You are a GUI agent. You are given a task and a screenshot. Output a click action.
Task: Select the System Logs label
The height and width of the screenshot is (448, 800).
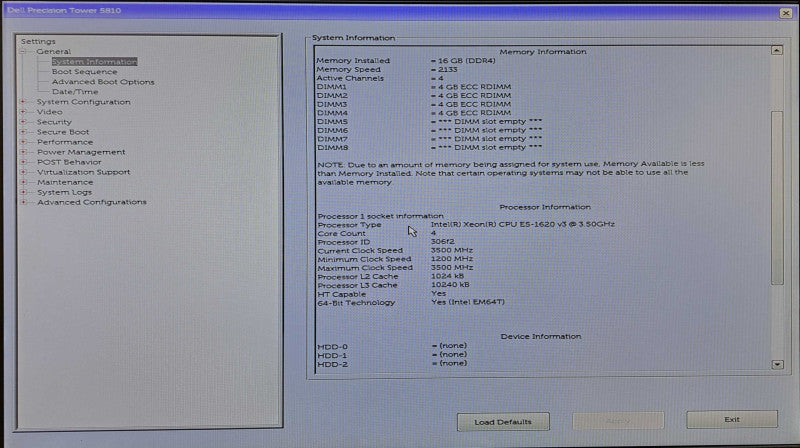click(64, 192)
